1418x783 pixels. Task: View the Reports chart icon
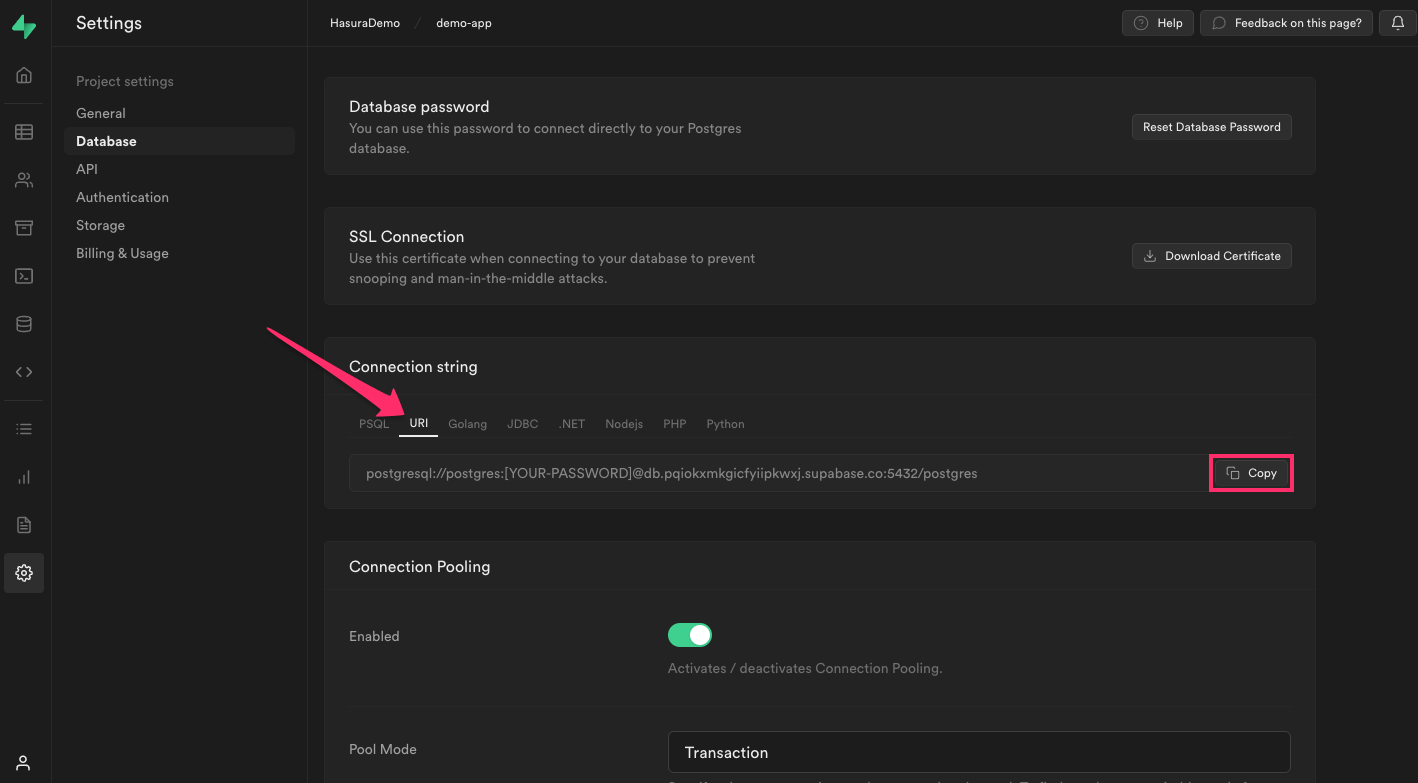pos(23,476)
